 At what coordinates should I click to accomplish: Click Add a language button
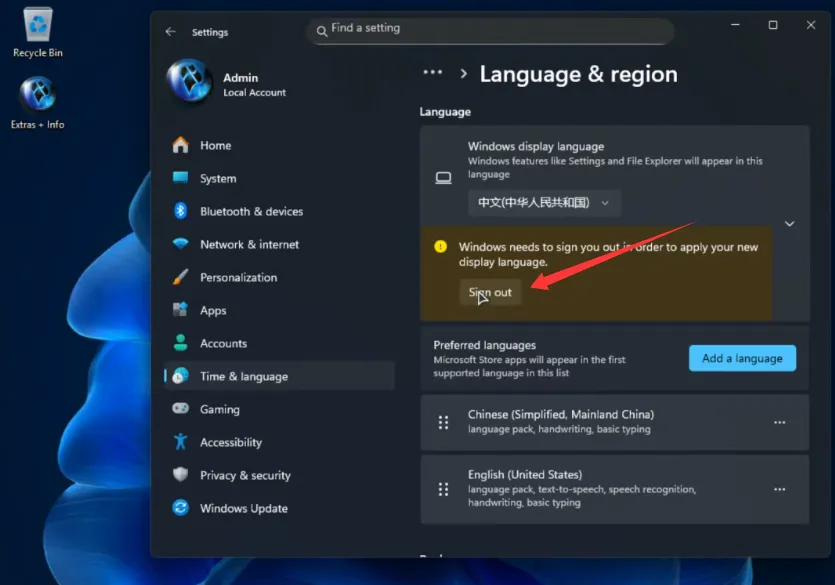(x=742, y=358)
